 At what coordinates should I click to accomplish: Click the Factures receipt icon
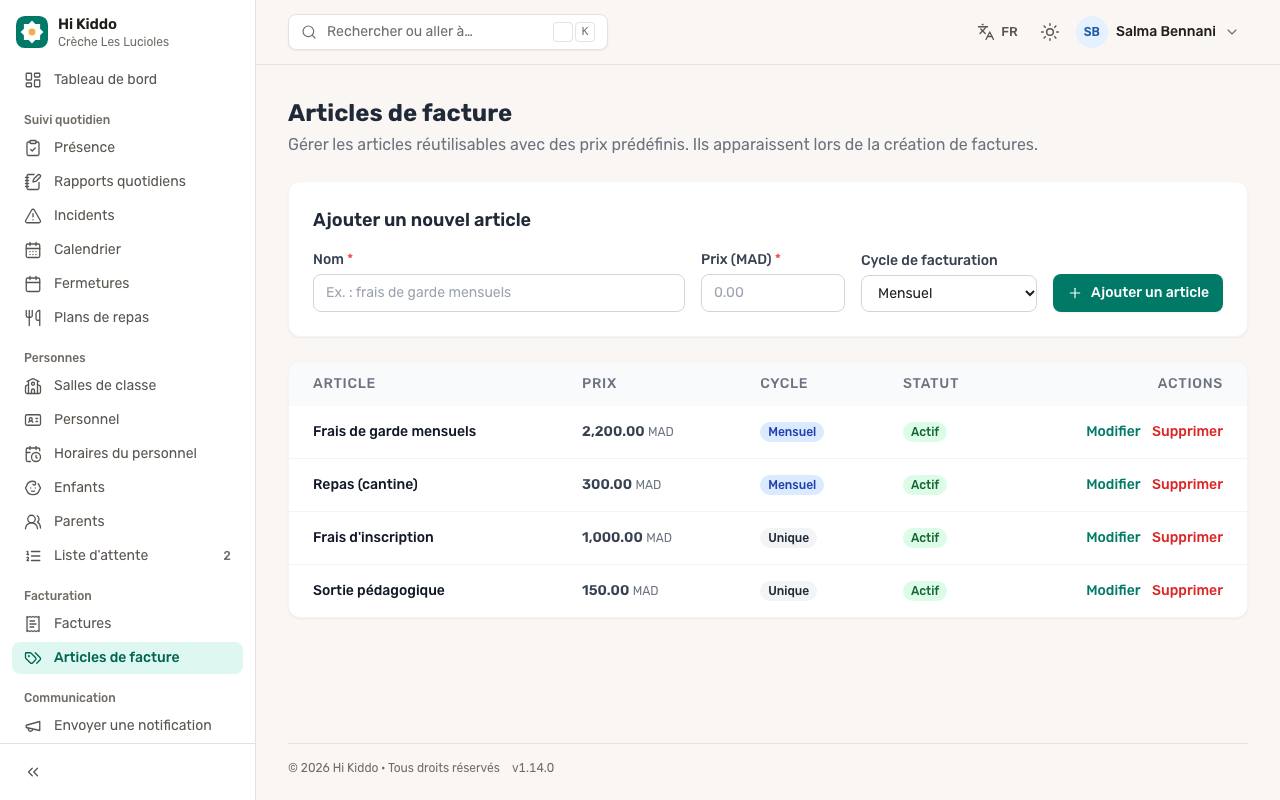(x=33, y=624)
